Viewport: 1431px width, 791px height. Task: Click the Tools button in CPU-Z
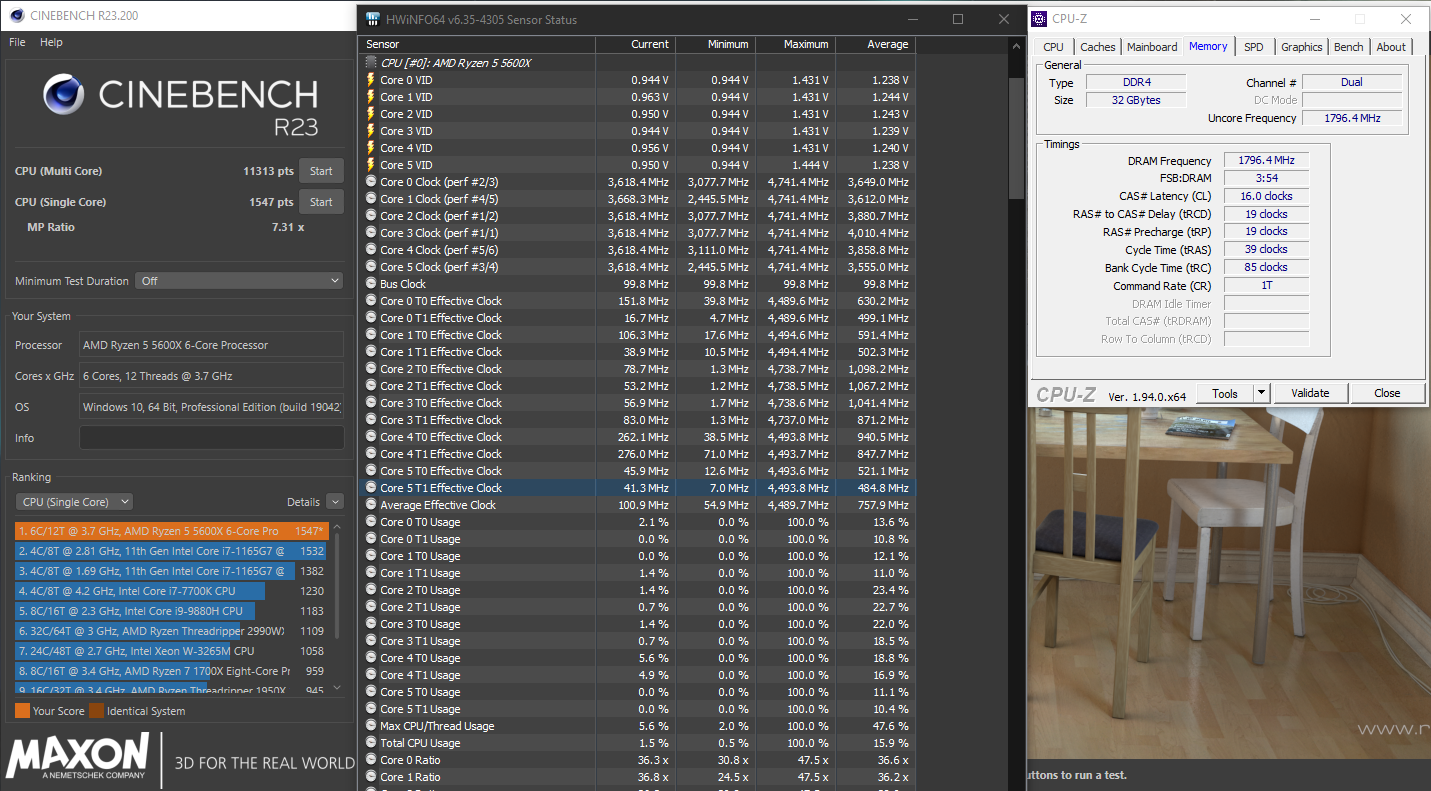pyautogui.click(x=1225, y=393)
